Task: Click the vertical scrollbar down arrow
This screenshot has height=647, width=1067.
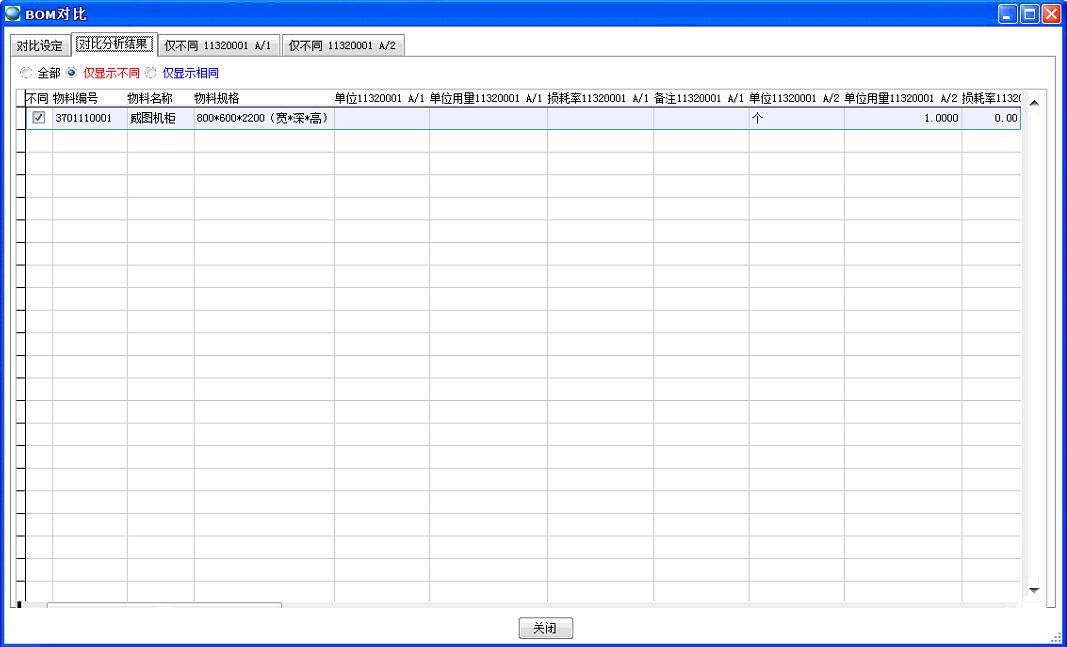Action: (x=1034, y=591)
